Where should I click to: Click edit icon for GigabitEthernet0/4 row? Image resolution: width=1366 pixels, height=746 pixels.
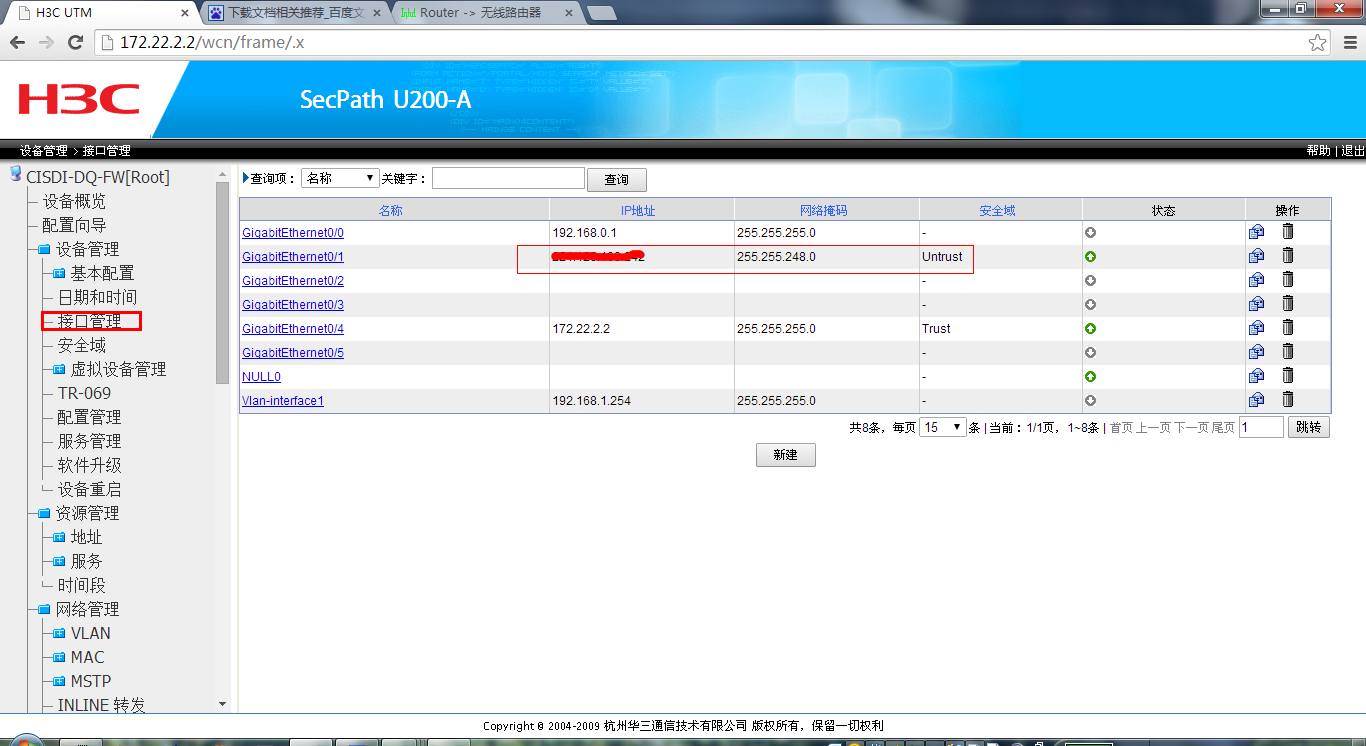(x=1256, y=328)
